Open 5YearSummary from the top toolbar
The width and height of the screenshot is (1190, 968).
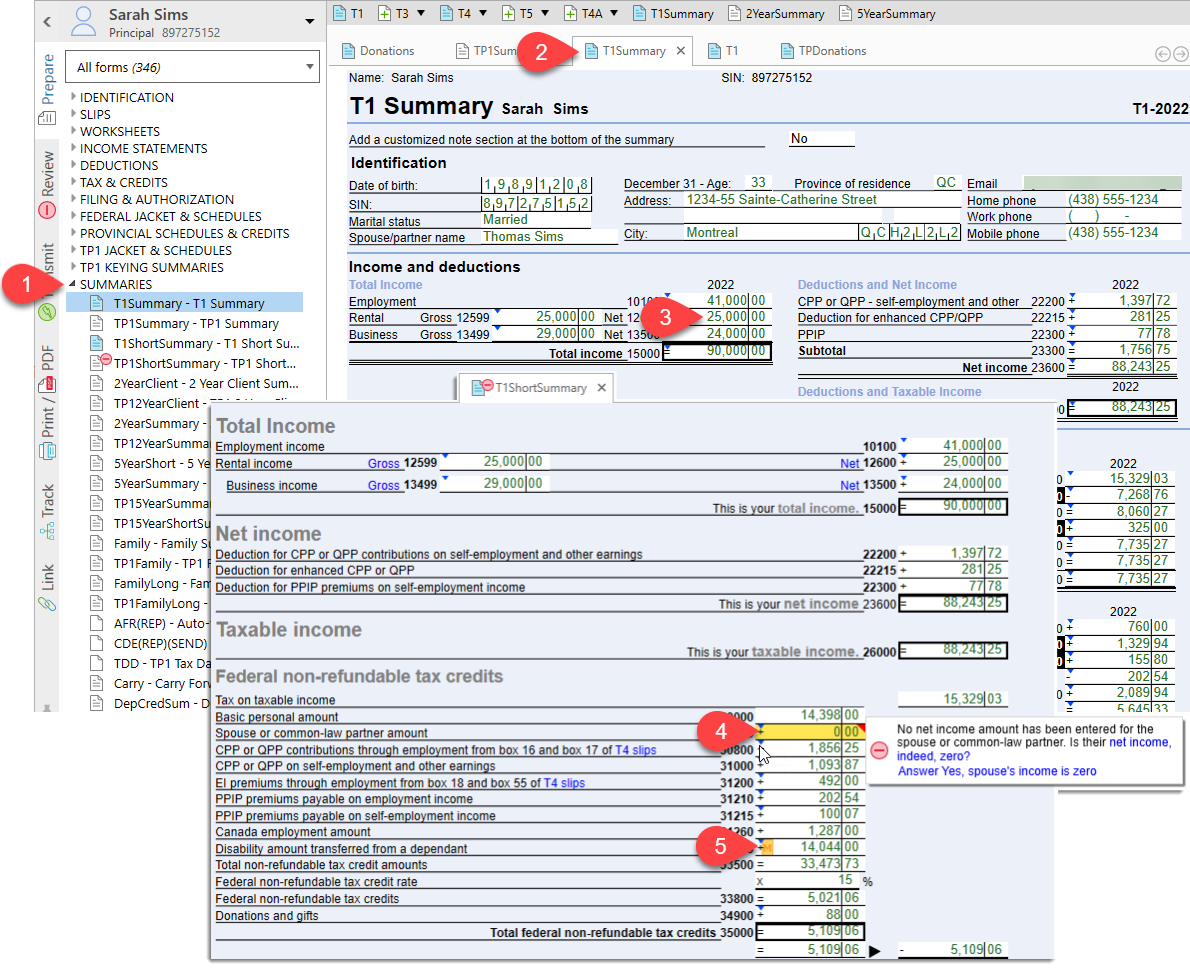tap(887, 13)
